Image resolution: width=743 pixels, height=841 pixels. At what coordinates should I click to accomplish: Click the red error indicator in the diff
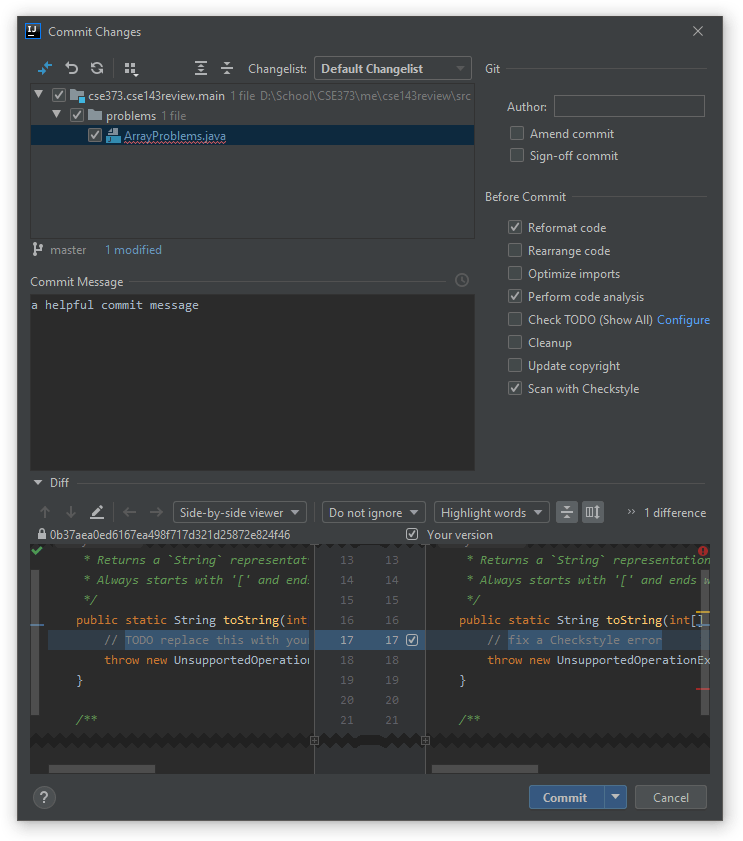[x=703, y=551]
